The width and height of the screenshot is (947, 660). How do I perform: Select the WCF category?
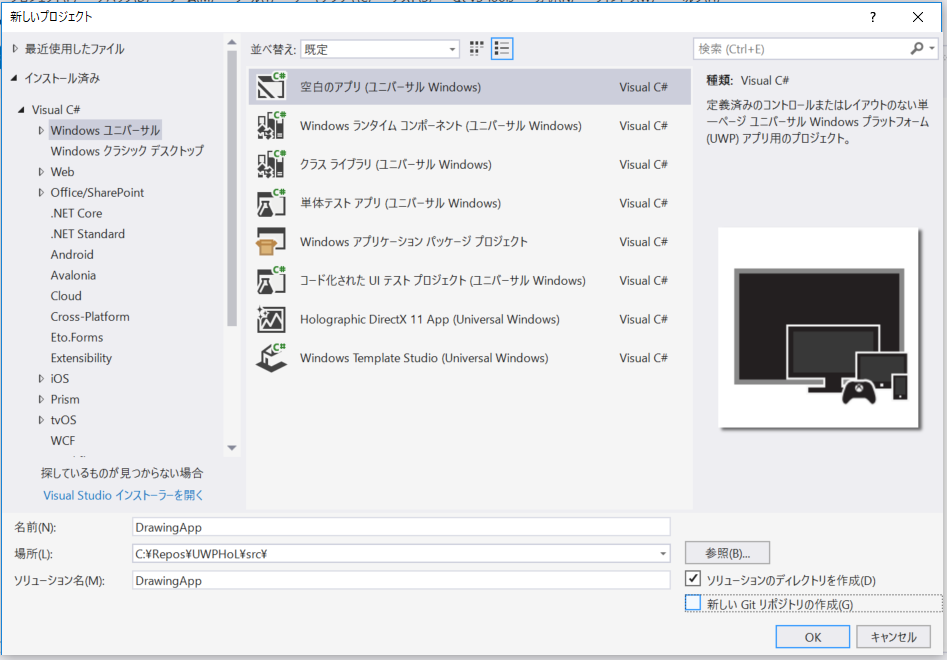click(63, 440)
